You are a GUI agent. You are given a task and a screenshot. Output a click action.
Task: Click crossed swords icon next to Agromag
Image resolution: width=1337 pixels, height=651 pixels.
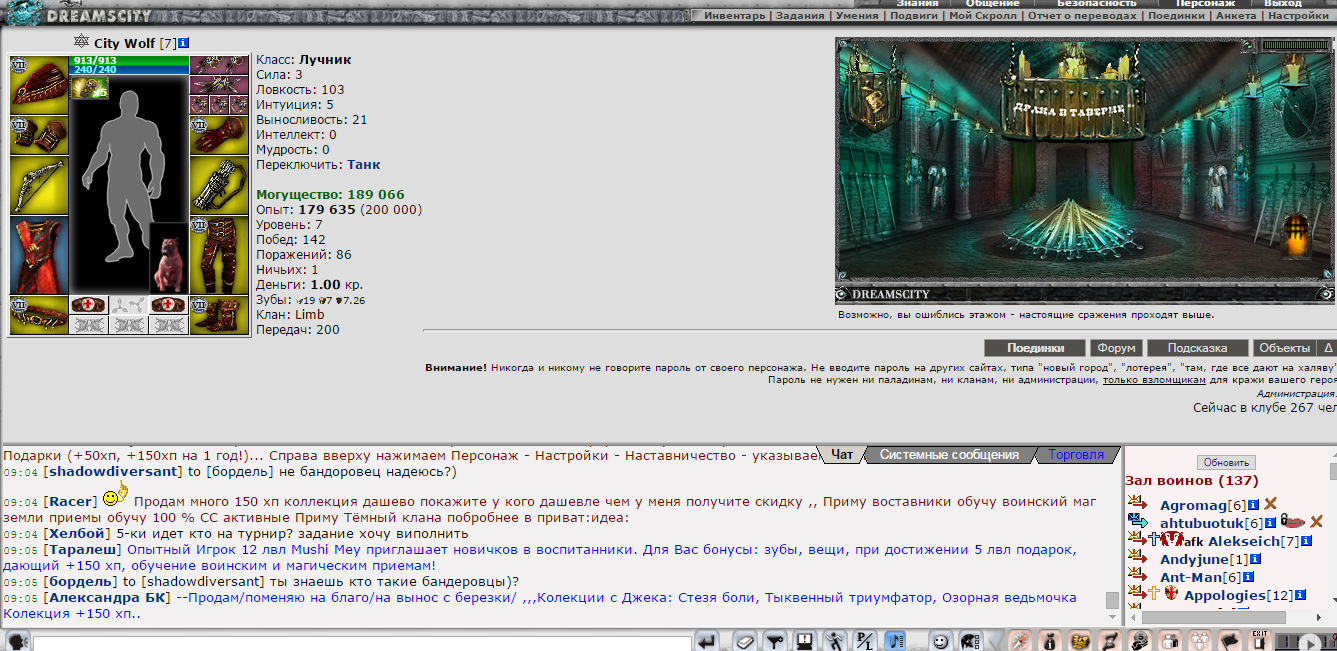(1271, 504)
